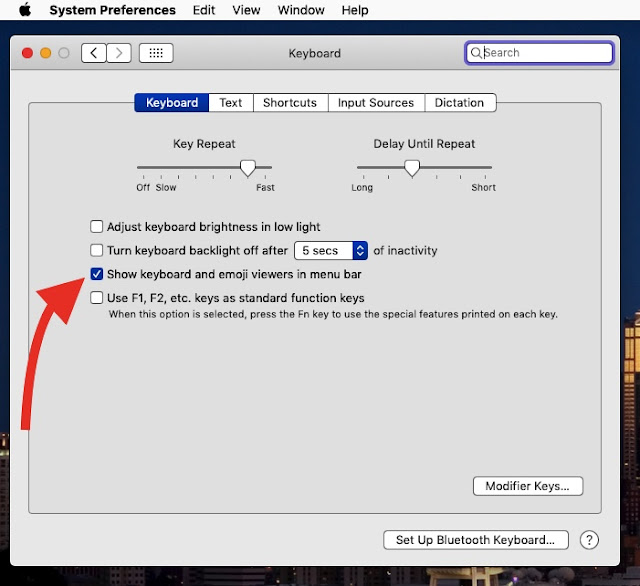Screen dimensions: 640x586
Task: Click the Modifier Keys... button
Action: (x=528, y=486)
